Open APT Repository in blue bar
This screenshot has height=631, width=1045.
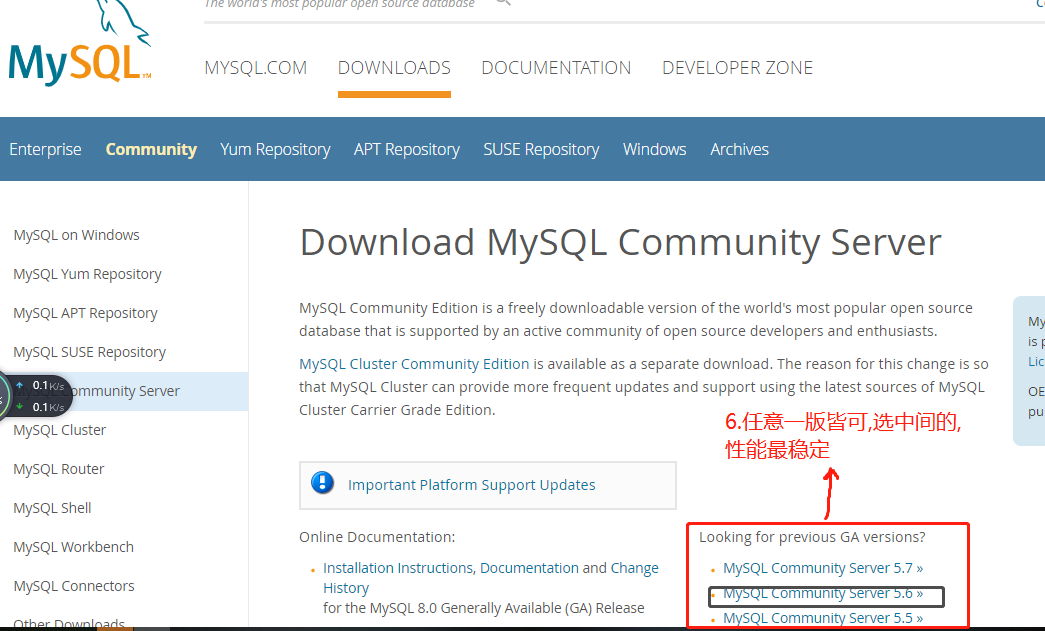click(407, 149)
